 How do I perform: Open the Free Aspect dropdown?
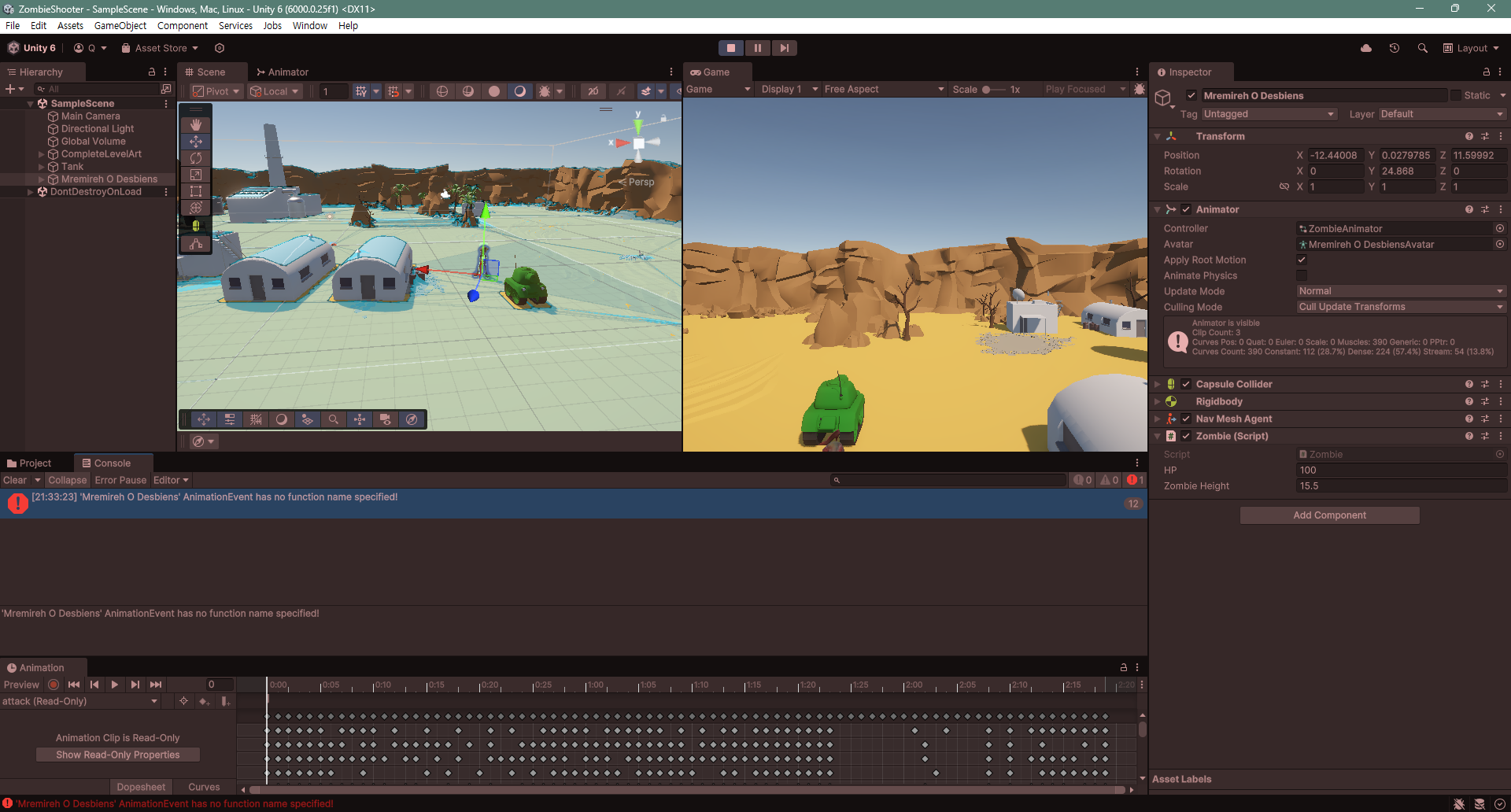(x=884, y=89)
